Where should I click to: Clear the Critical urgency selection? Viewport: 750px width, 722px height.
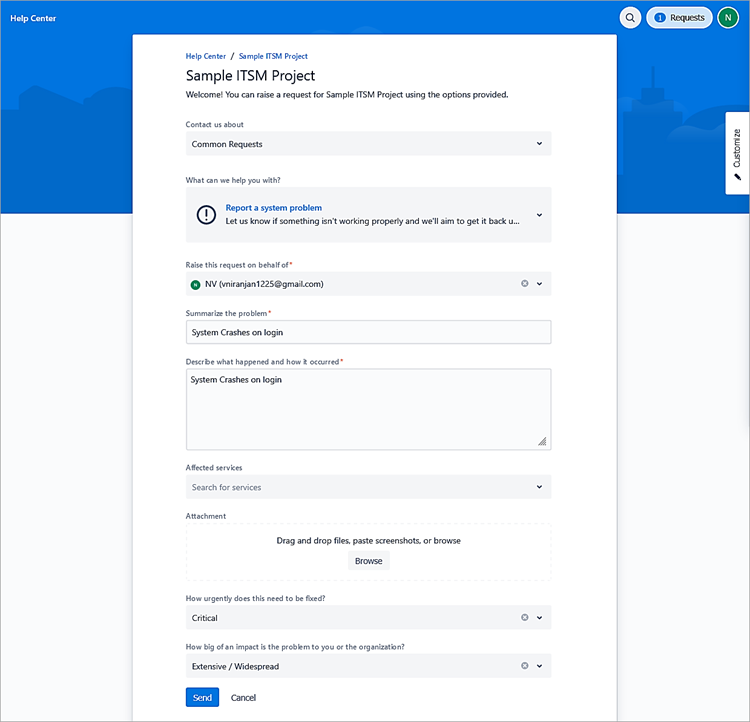pos(524,618)
